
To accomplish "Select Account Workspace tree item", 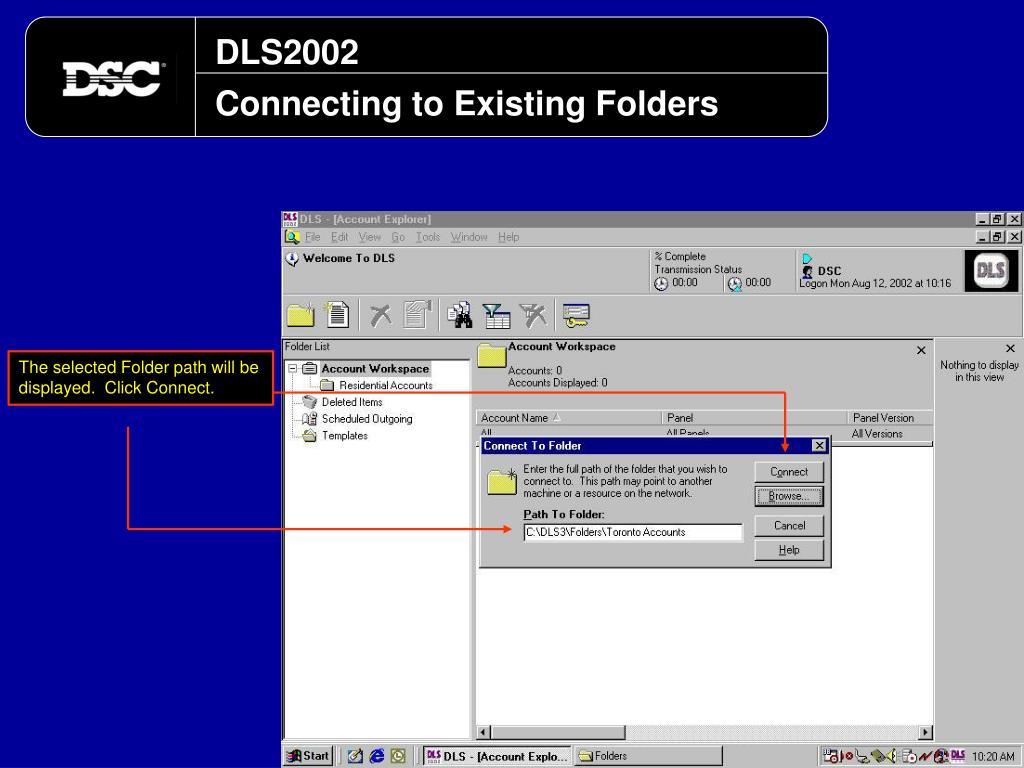I will 375,369.
